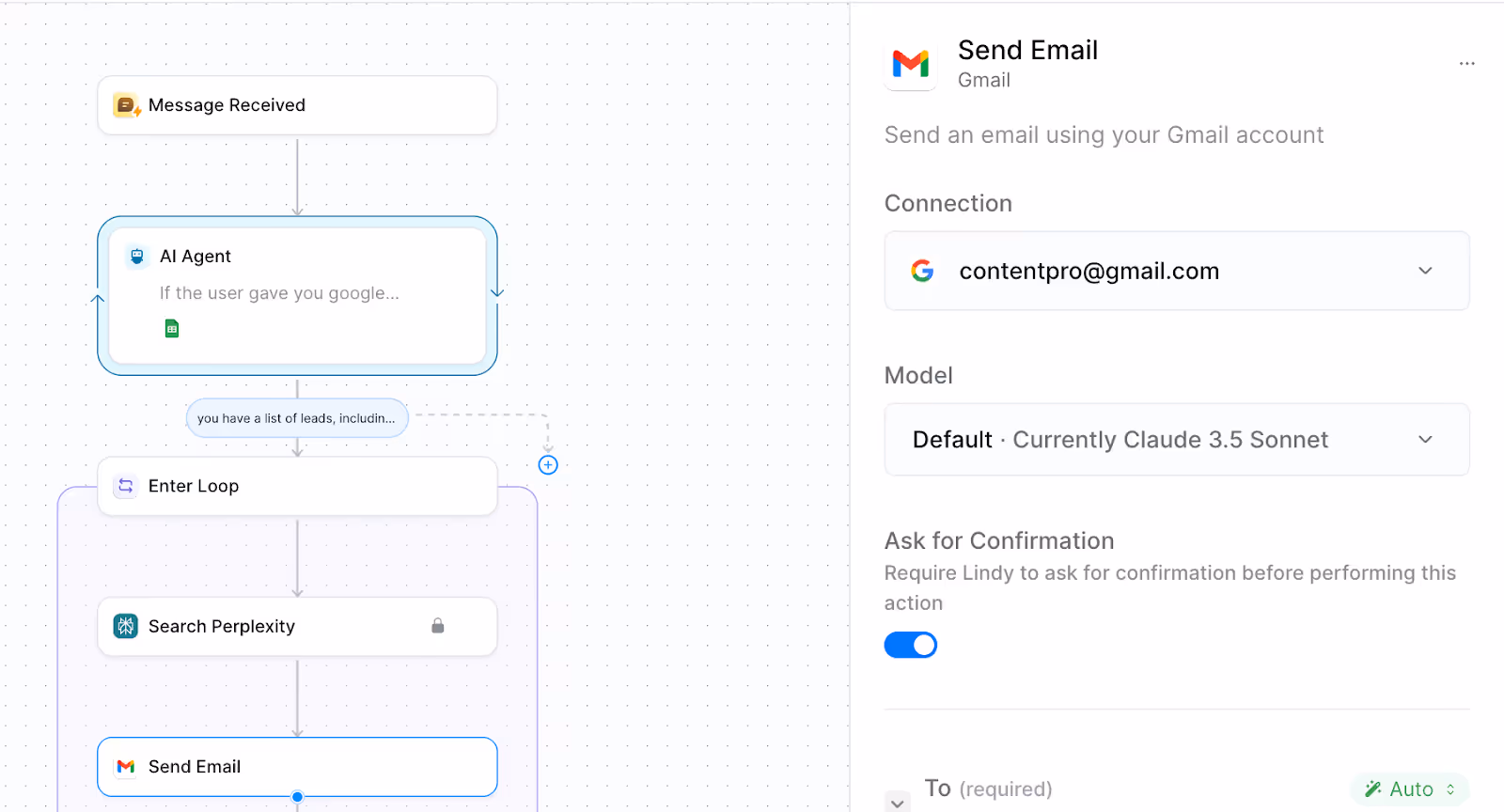
Task: Click the "To (required)" label
Action: [x=988, y=789]
